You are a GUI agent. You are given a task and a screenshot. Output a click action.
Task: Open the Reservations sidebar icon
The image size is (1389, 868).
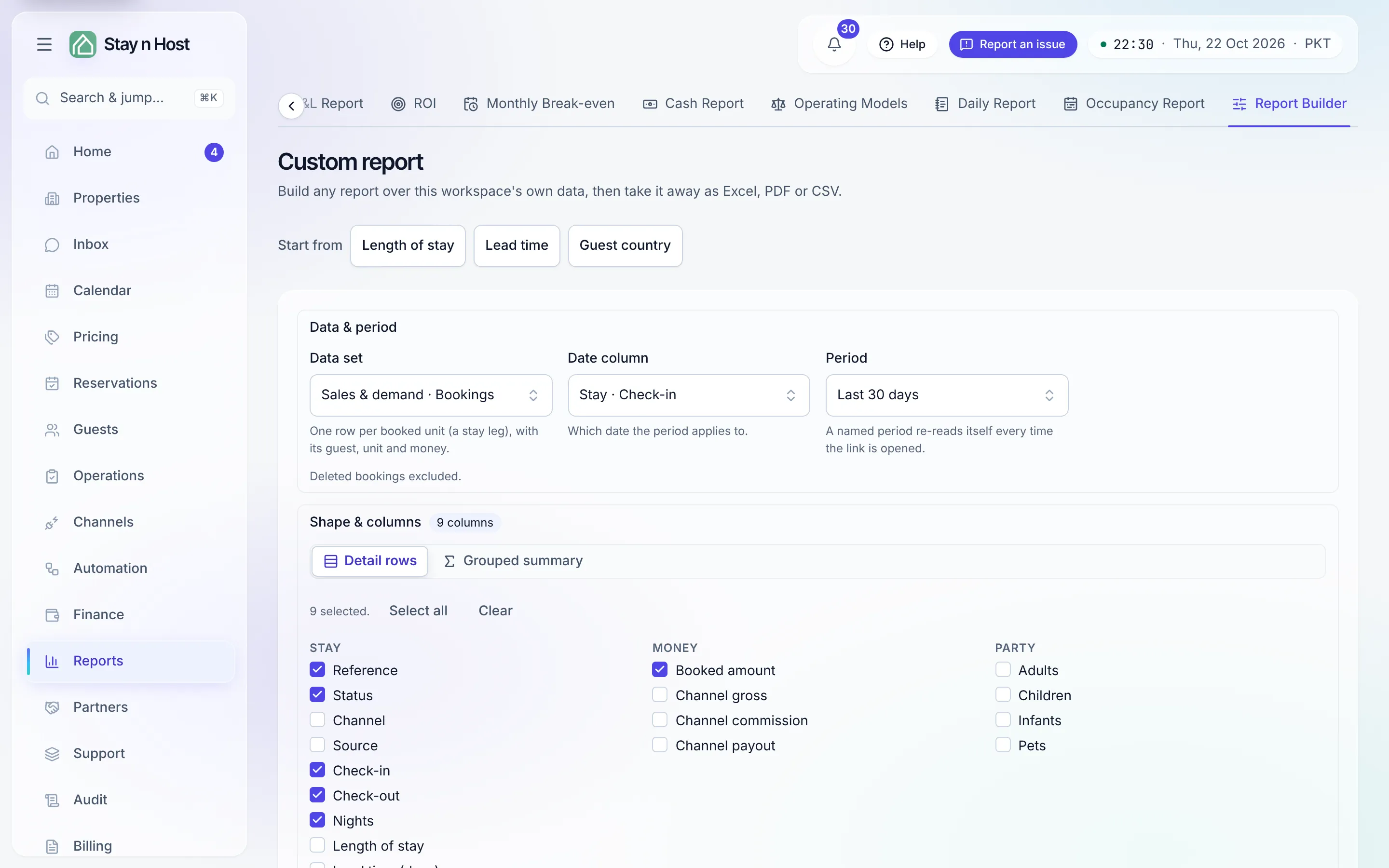pyautogui.click(x=52, y=384)
